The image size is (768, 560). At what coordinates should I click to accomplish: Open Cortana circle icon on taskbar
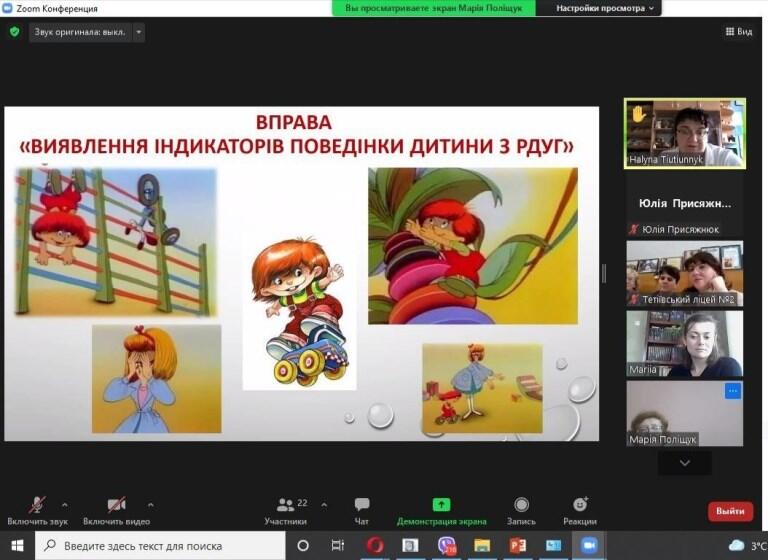tap(303, 545)
